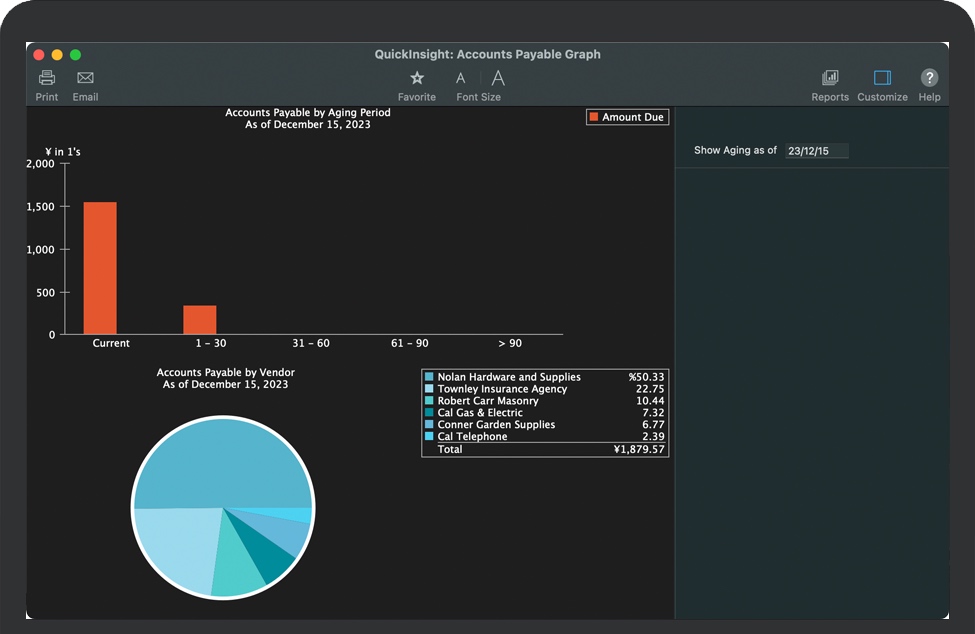Screen dimensions: 975x634
Task: Click Amount Due legend color swatch
Action: 594,117
